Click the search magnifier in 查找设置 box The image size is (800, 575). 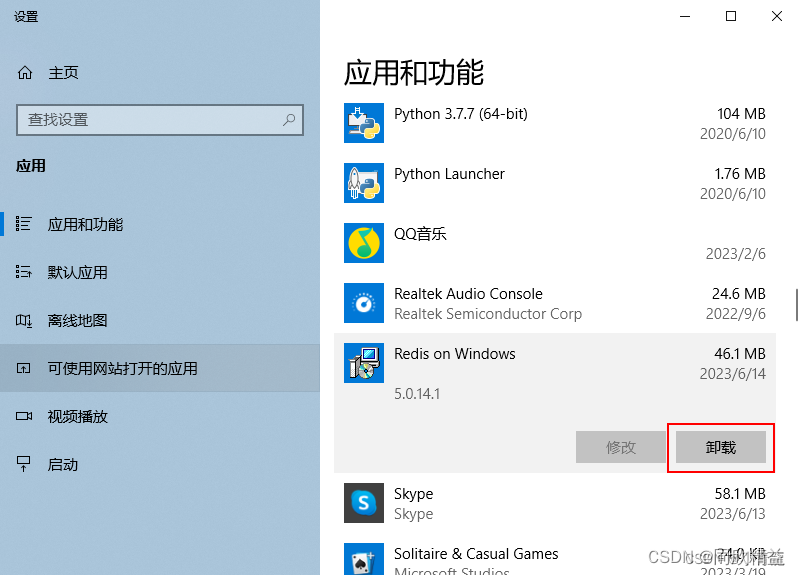[289, 120]
